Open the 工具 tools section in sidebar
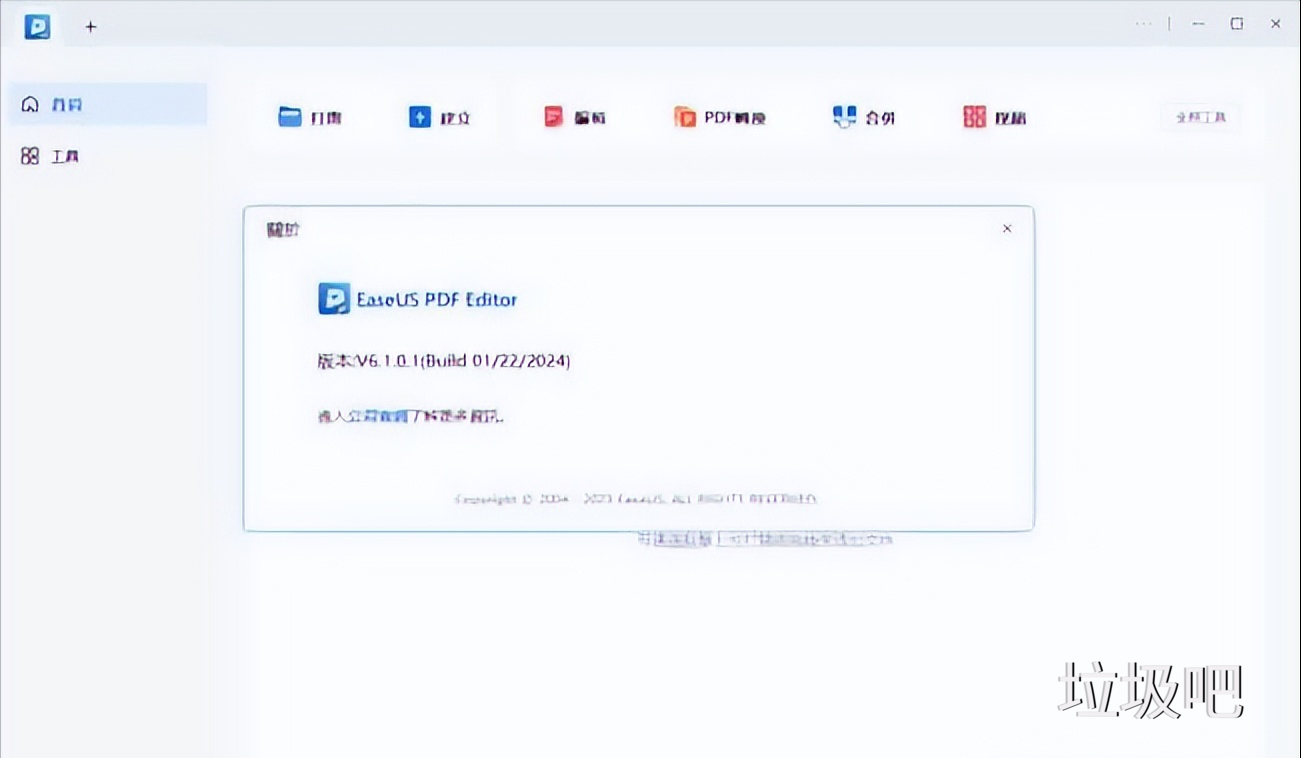Image resolution: width=1301 pixels, height=758 pixels. click(30, 155)
